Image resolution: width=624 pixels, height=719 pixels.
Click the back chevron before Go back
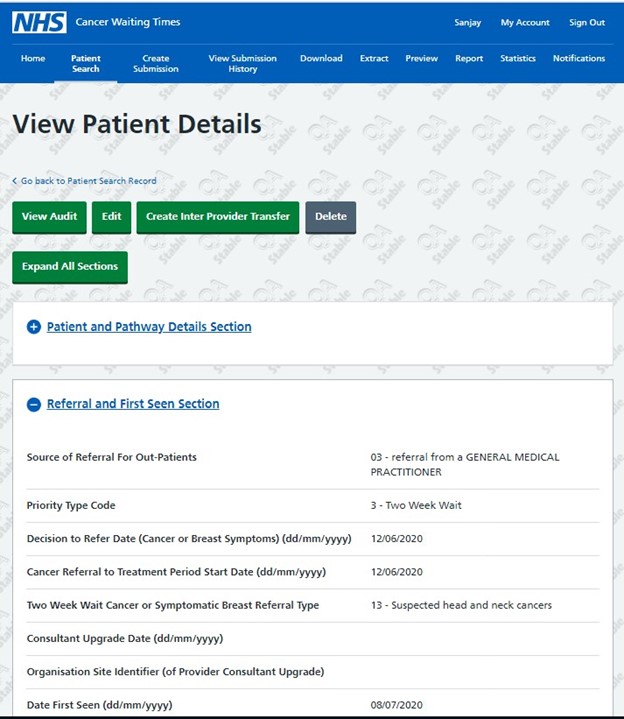click(x=15, y=181)
